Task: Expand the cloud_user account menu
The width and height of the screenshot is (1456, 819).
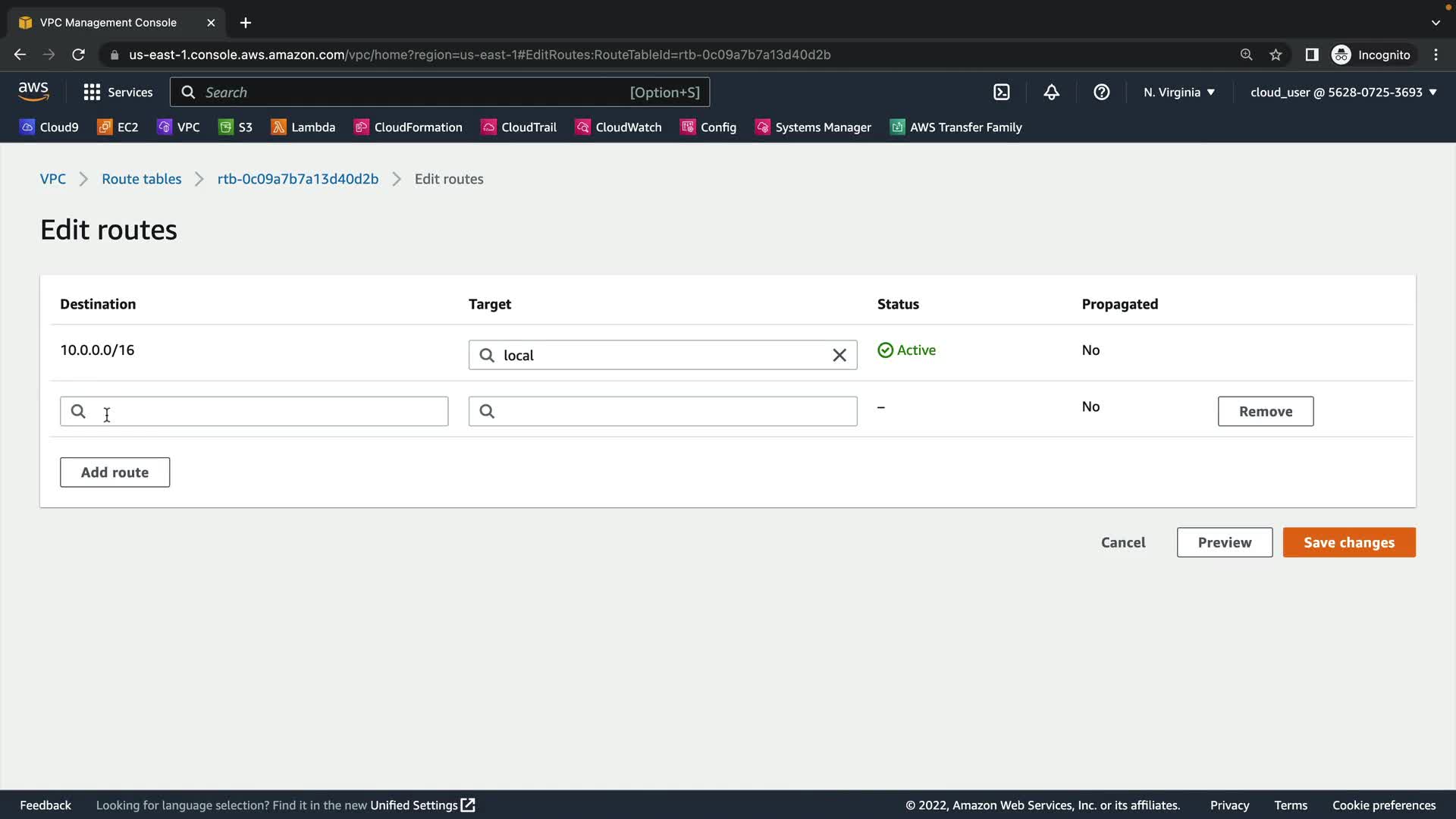Action: click(x=1343, y=92)
